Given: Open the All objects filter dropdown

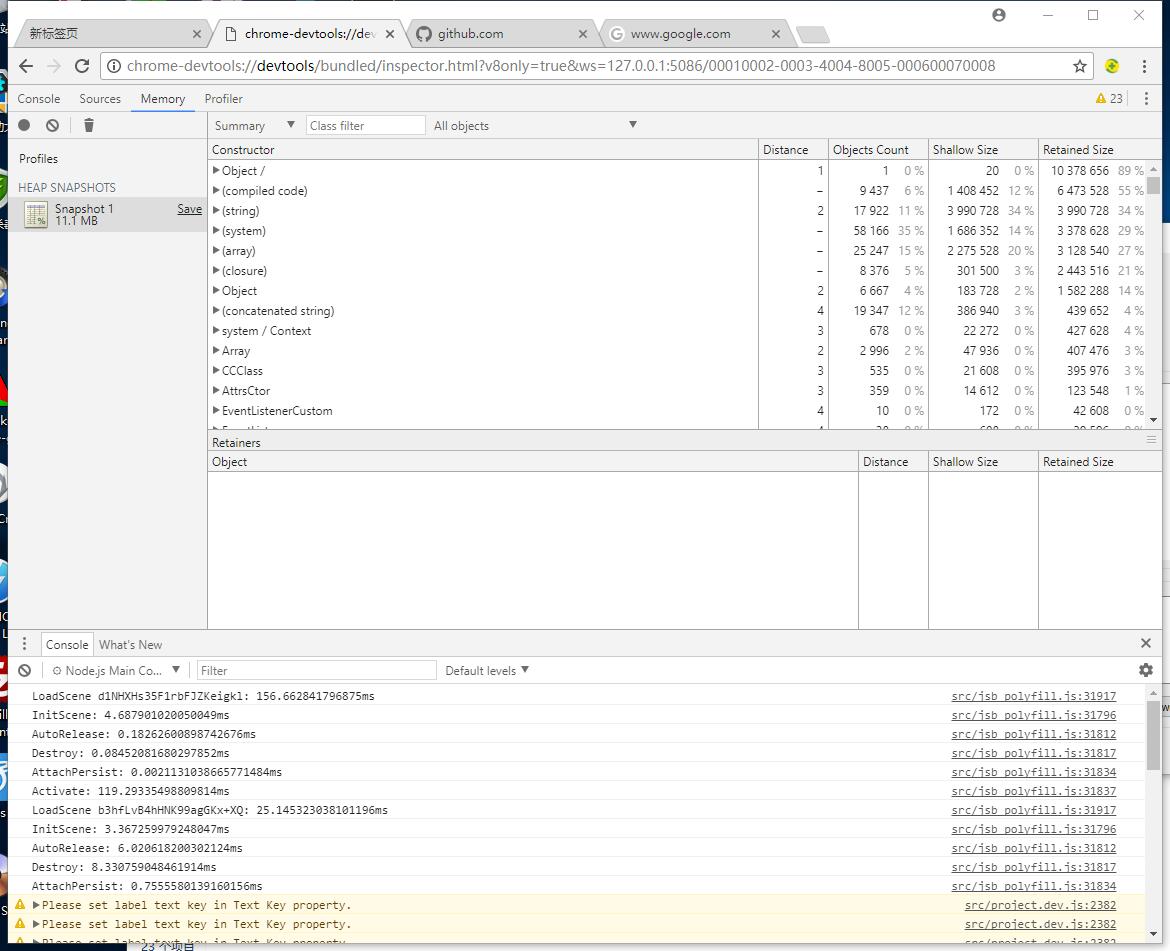Looking at the screenshot, I should point(534,126).
